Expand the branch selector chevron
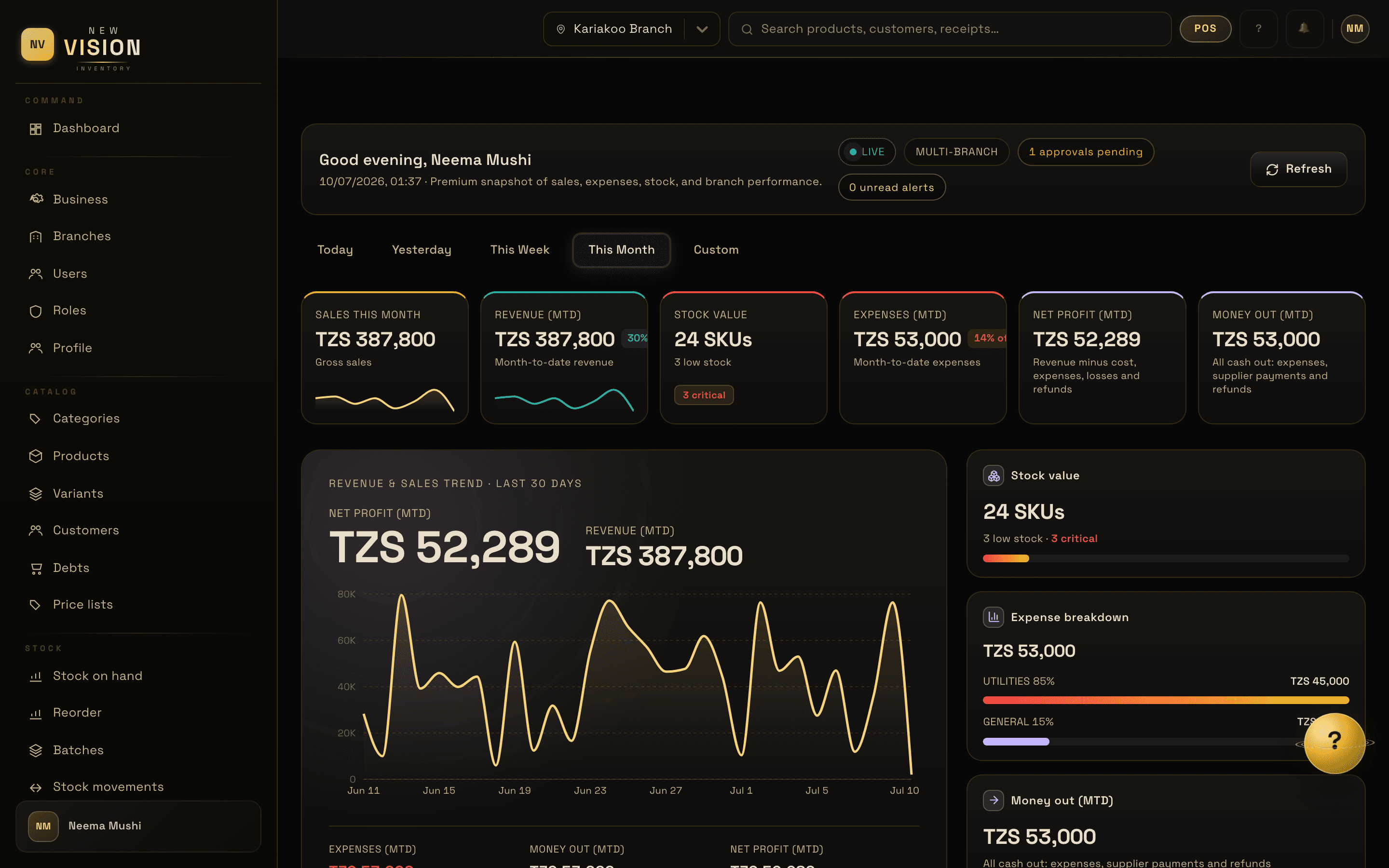 [702, 29]
